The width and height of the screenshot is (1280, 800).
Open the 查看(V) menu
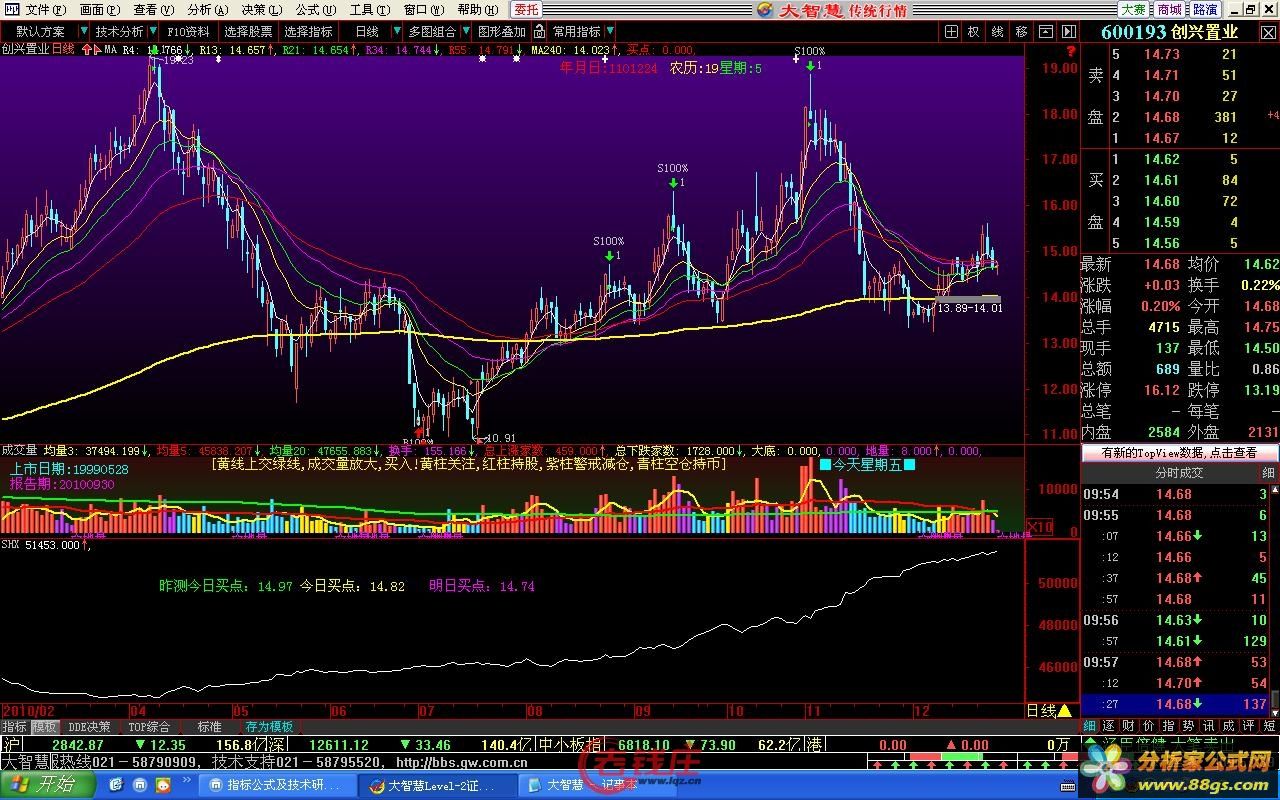pyautogui.click(x=152, y=9)
